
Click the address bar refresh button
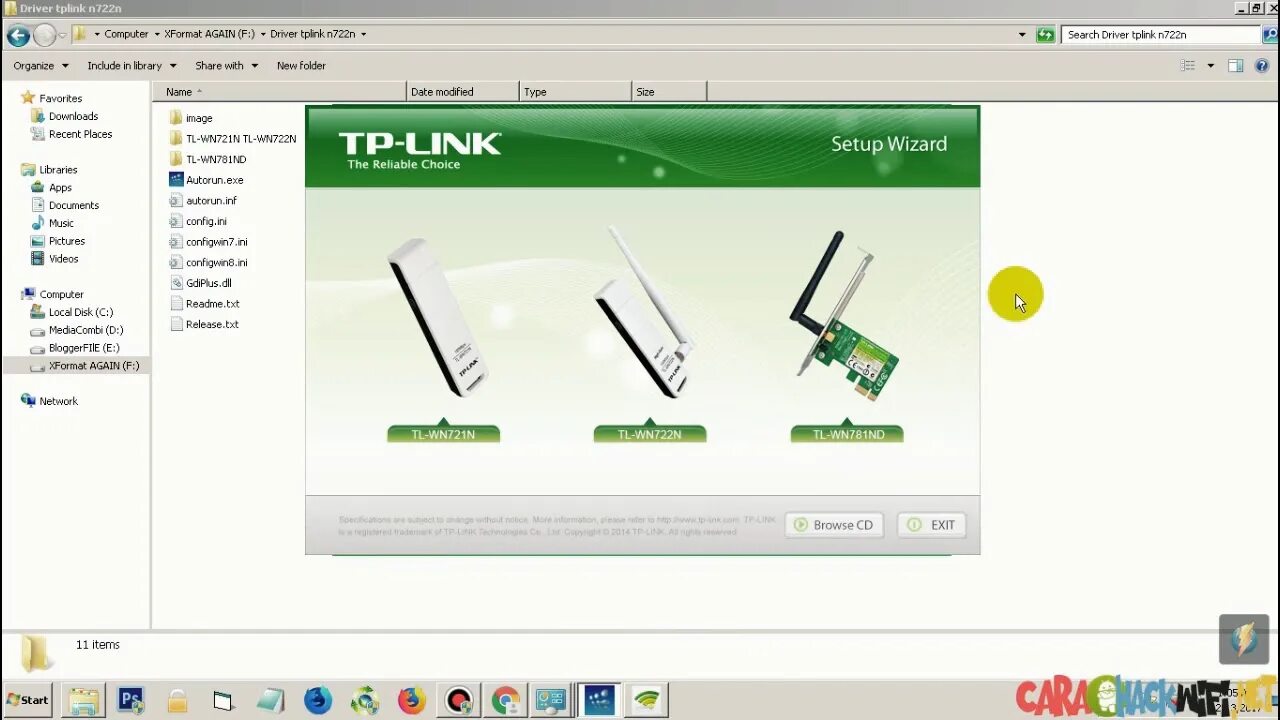pyautogui.click(x=1045, y=34)
